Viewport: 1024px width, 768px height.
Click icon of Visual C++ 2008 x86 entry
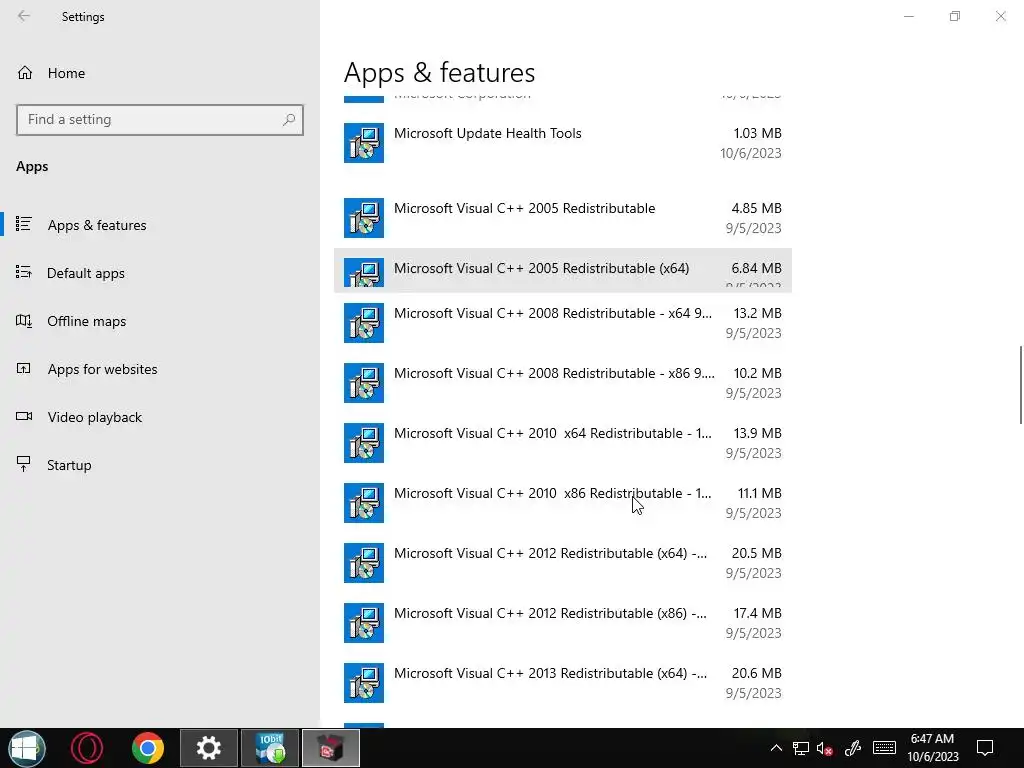(364, 383)
